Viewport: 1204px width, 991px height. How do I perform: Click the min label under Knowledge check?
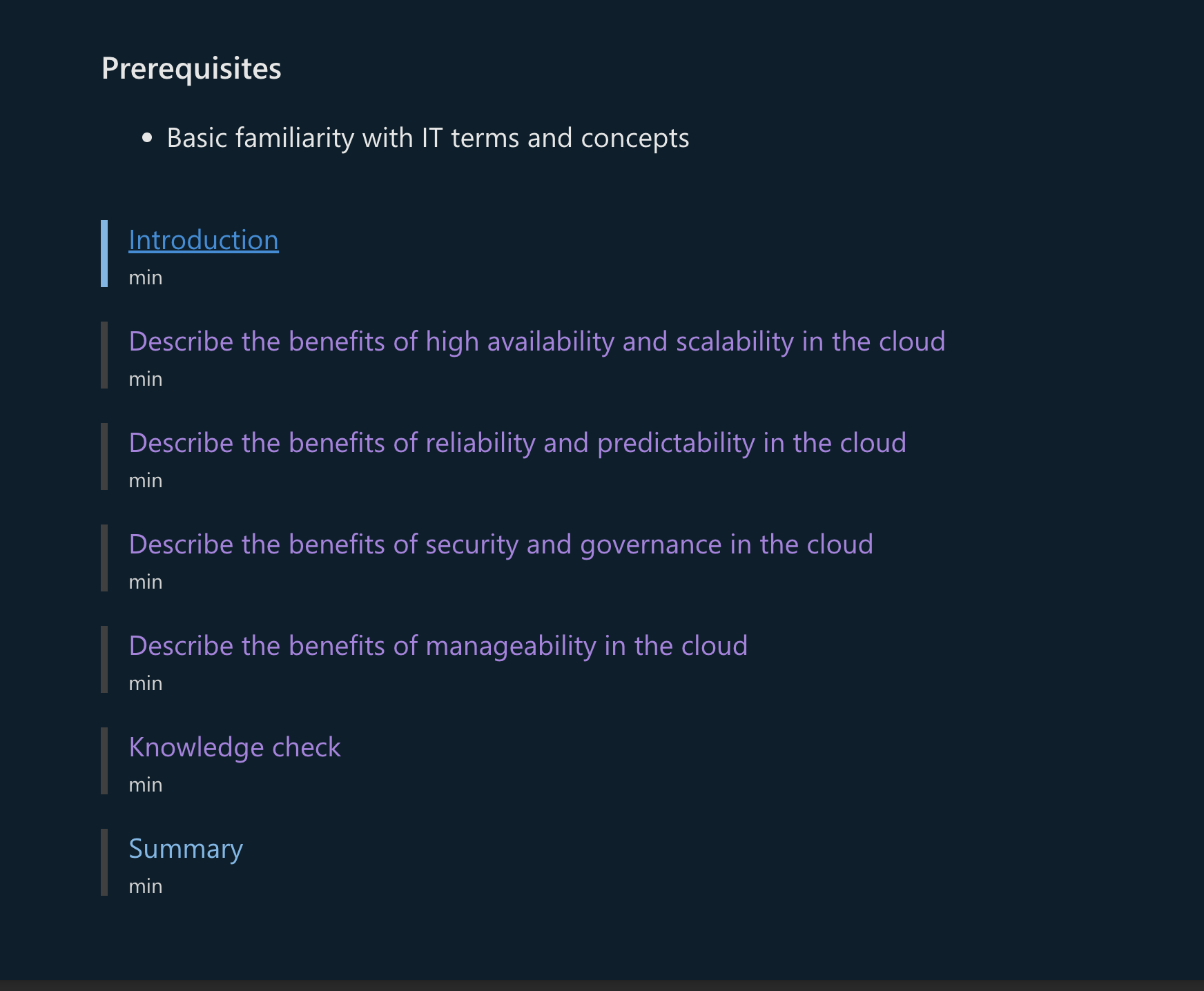(146, 785)
